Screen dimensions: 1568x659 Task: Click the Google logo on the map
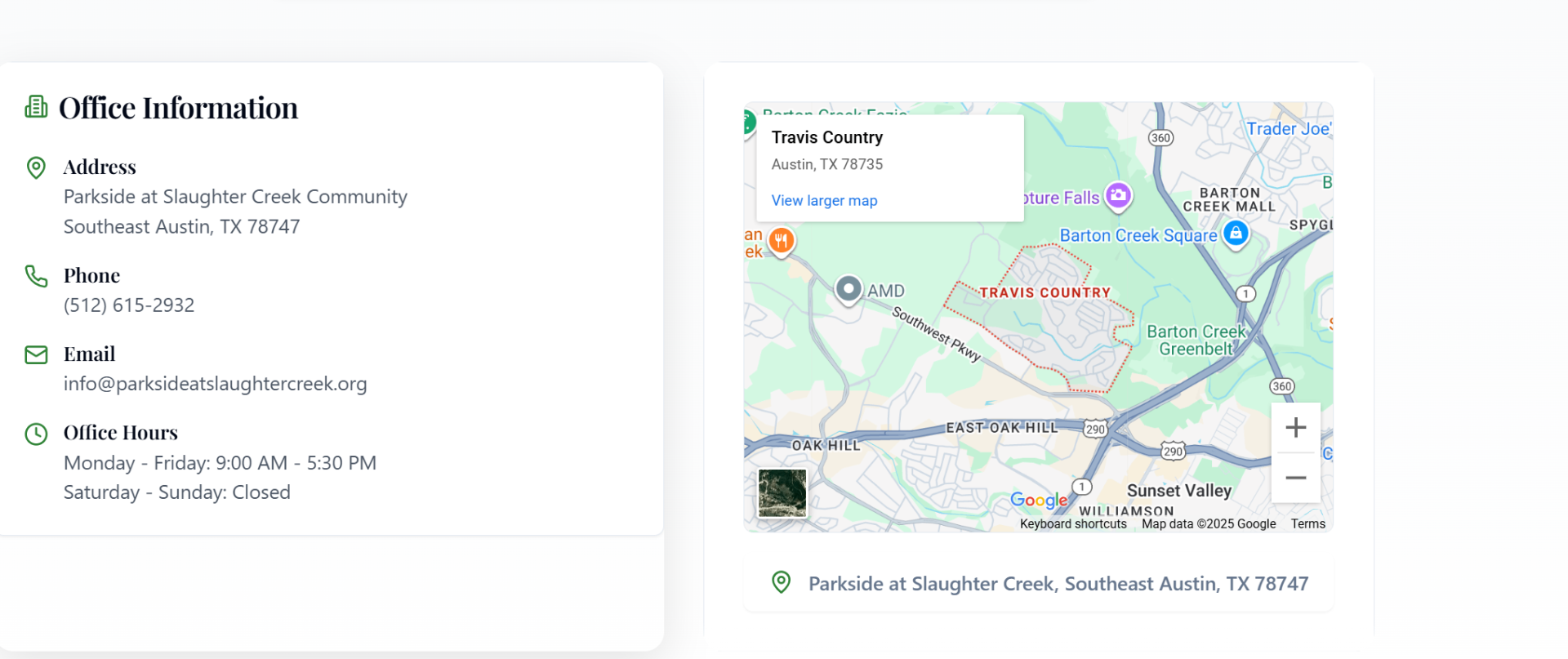(1039, 500)
